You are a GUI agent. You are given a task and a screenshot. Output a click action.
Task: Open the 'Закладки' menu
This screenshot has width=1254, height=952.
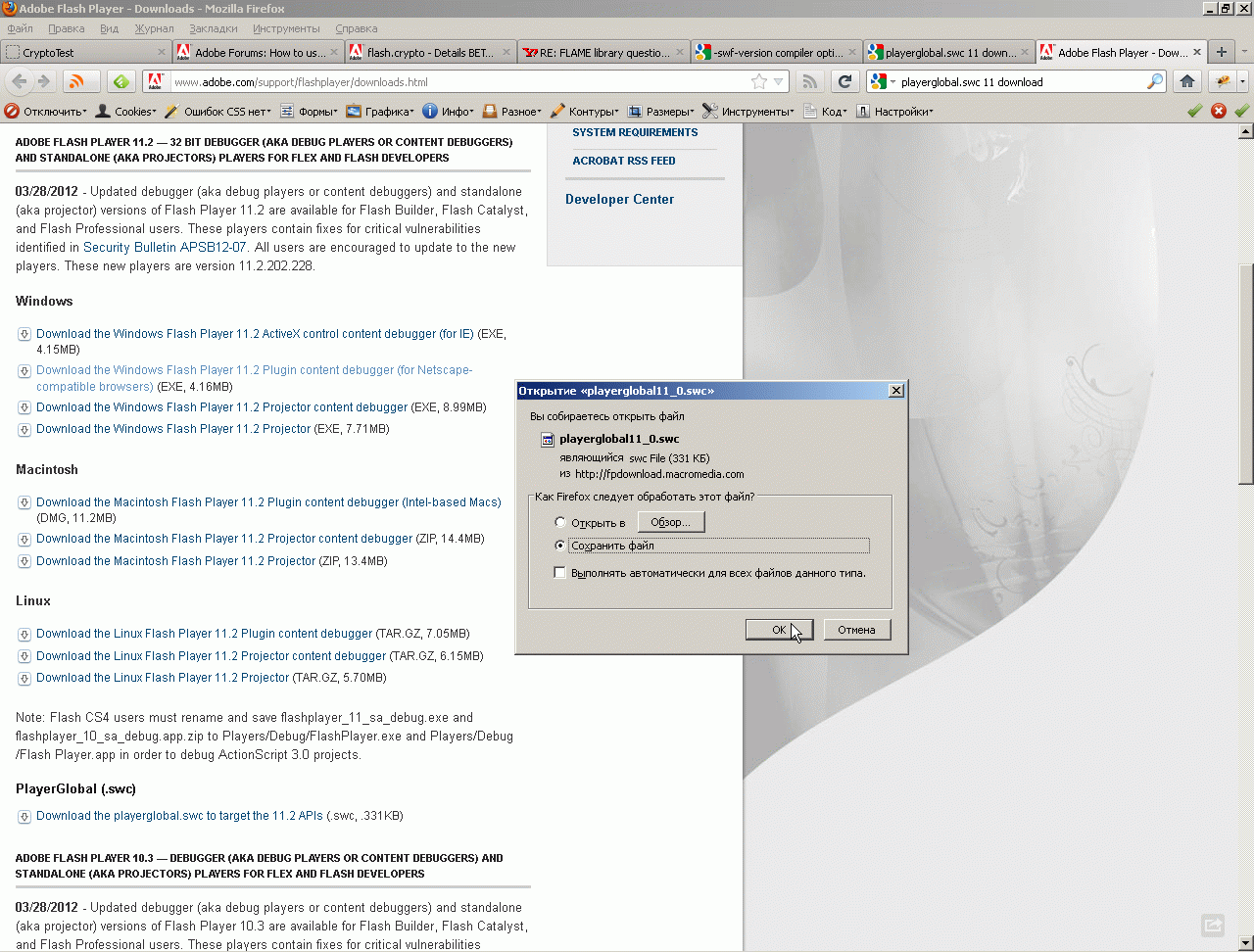tap(214, 28)
